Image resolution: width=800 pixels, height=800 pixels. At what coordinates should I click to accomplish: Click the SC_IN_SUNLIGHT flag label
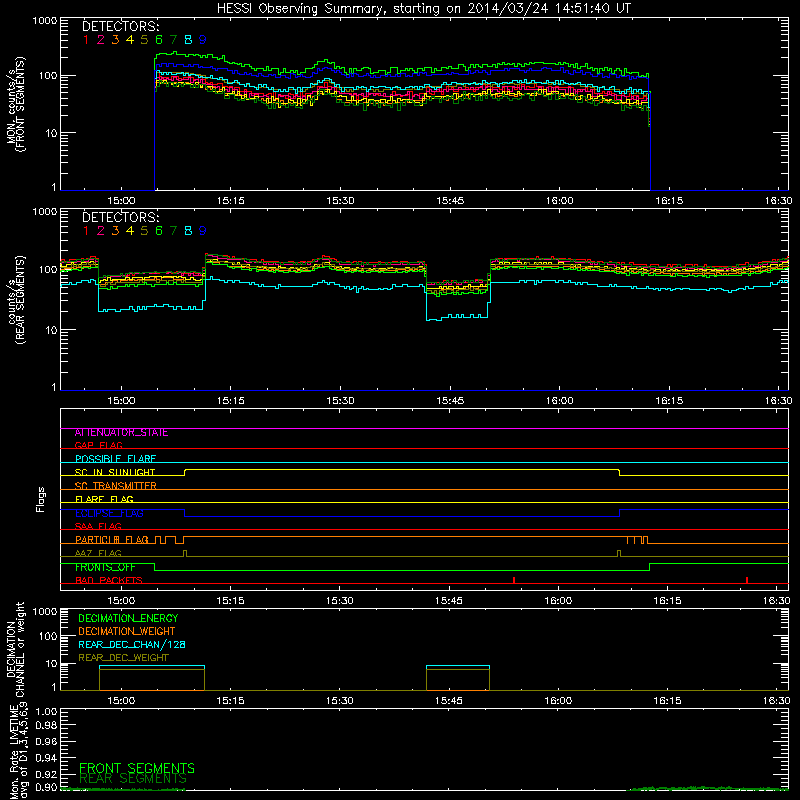point(115,472)
